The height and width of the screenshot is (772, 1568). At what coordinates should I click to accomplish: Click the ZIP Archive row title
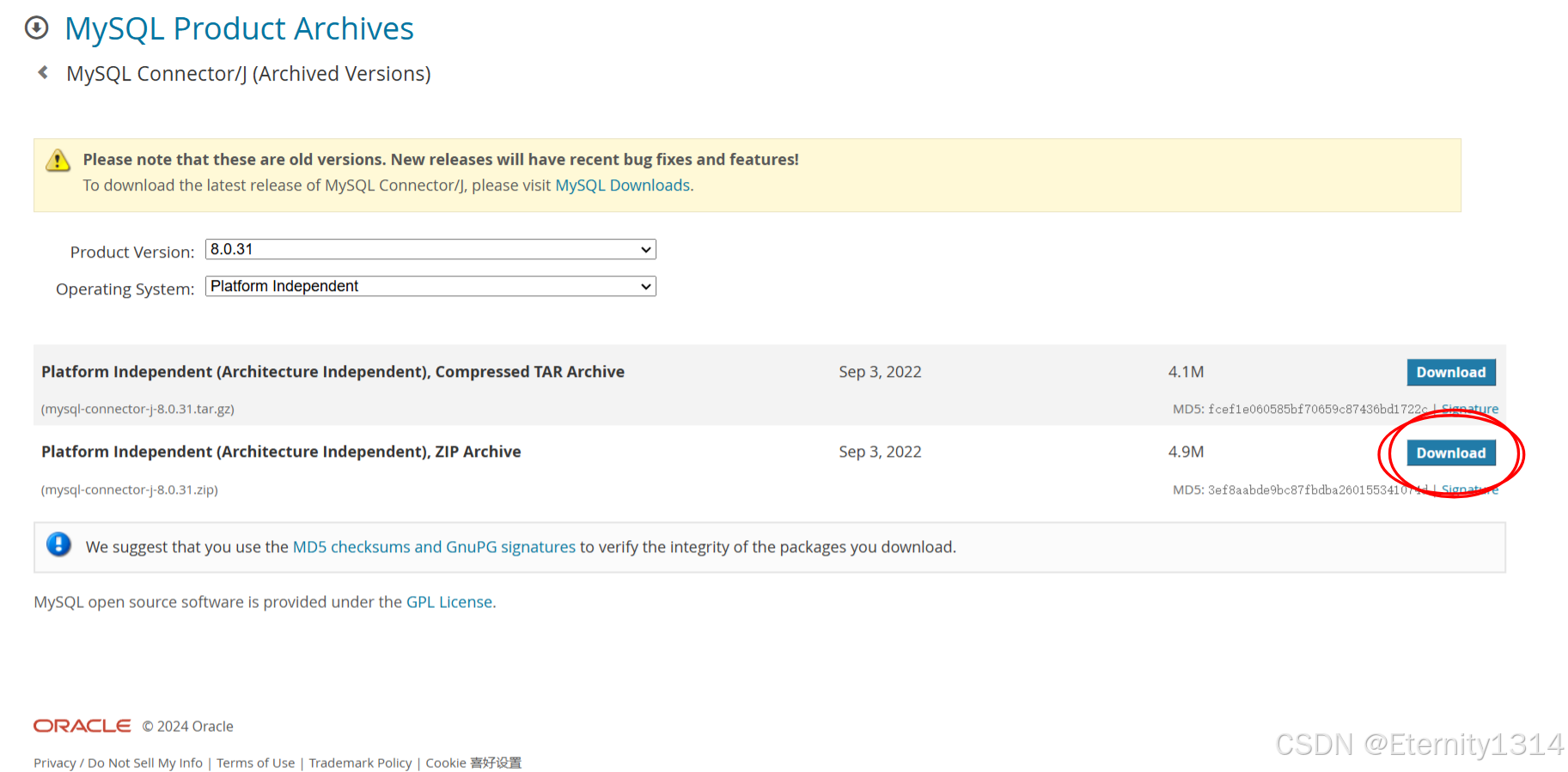pos(281,452)
